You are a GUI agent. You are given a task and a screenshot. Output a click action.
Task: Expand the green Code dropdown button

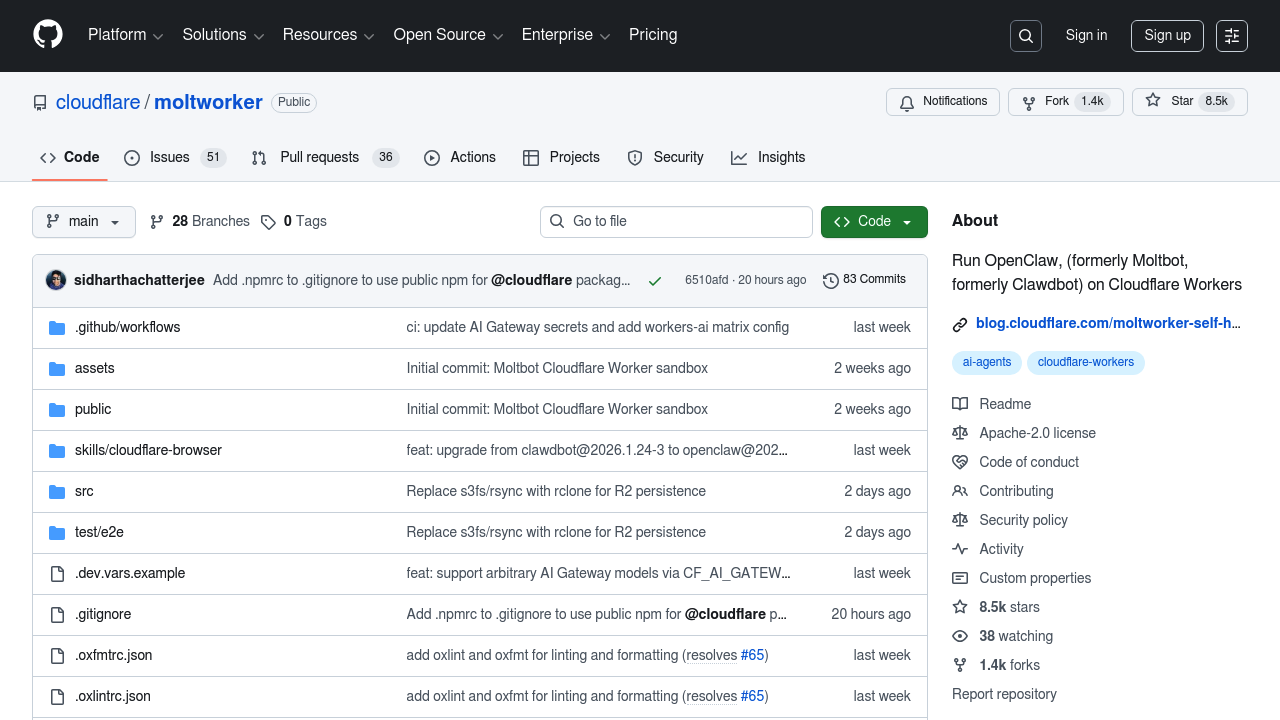[x=874, y=222]
